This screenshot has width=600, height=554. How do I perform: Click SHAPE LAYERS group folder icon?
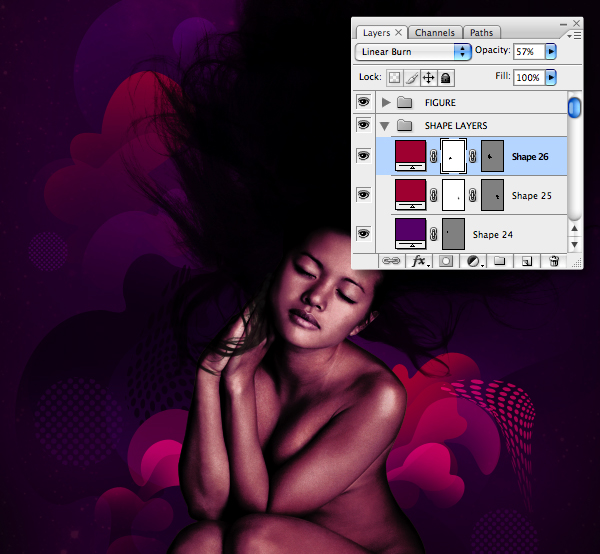click(x=404, y=125)
